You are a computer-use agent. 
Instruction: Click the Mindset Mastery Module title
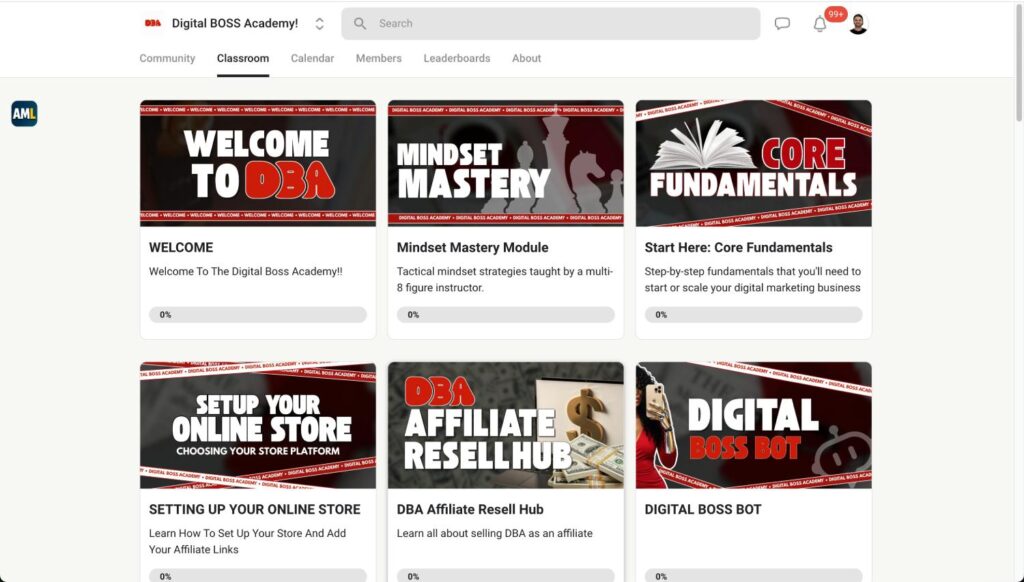click(x=472, y=248)
